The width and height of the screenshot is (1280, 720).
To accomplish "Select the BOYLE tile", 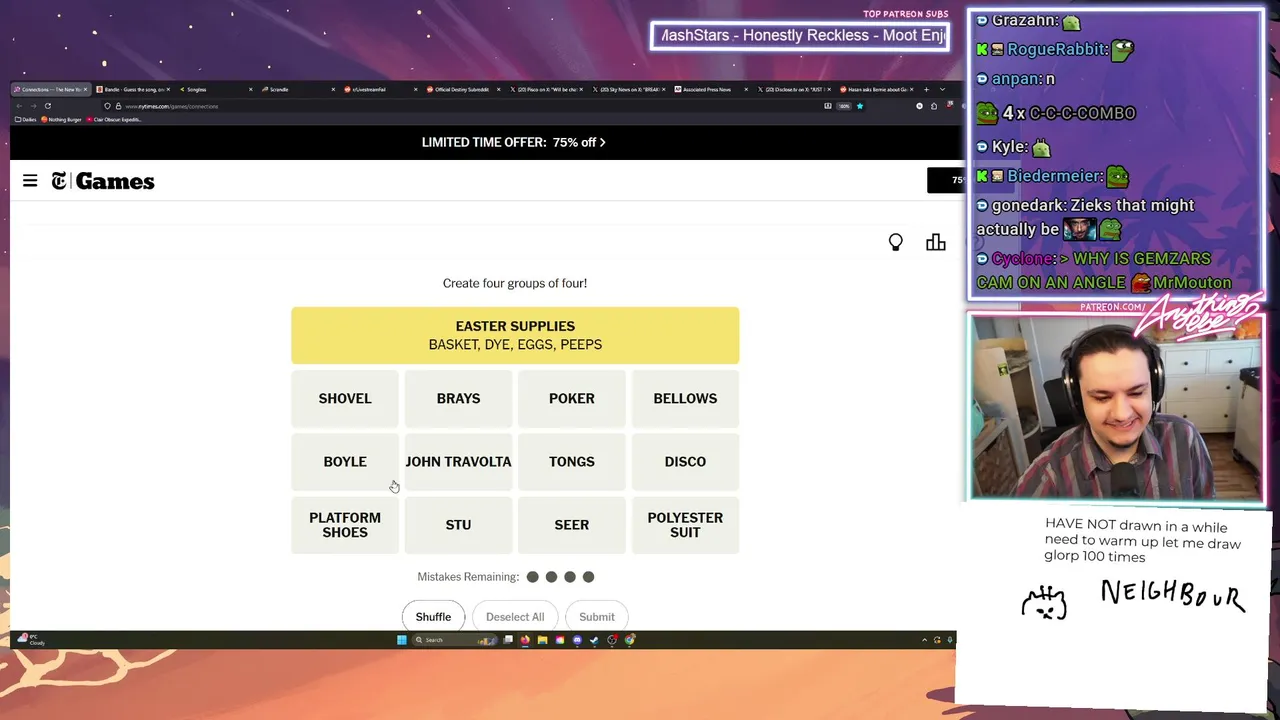I will [x=345, y=461].
